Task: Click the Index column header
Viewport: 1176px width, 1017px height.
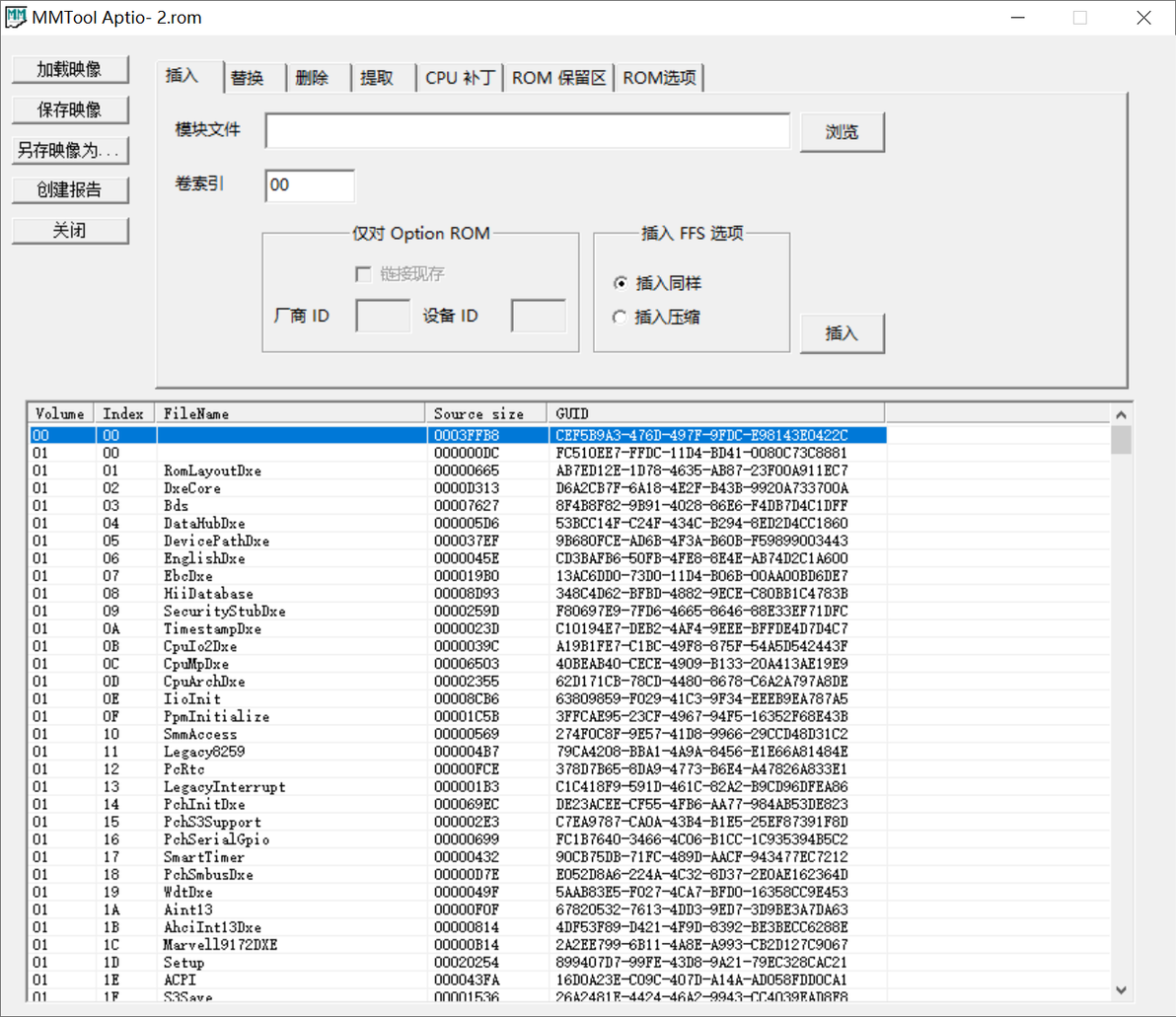Action: (124, 414)
